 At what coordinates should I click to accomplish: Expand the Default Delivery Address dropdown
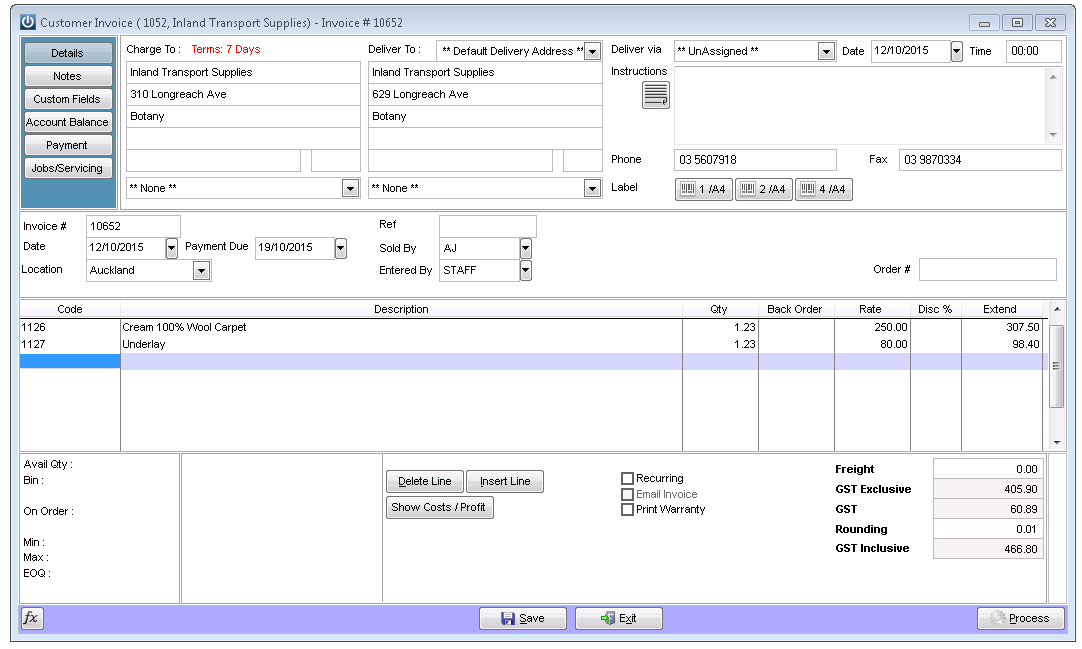(x=593, y=51)
